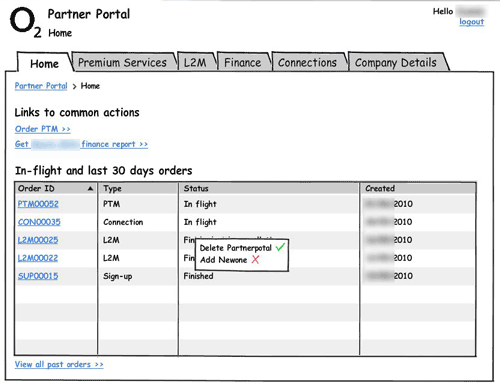Viewport: 500px width, 386px height.
Task: Open the L2M tab
Action: click(x=195, y=62)
